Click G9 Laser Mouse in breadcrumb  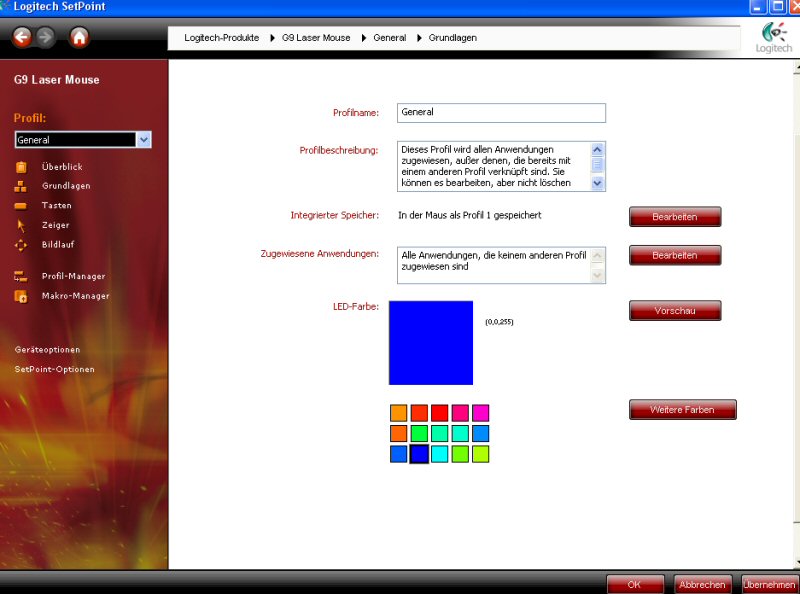coord(316,38)
